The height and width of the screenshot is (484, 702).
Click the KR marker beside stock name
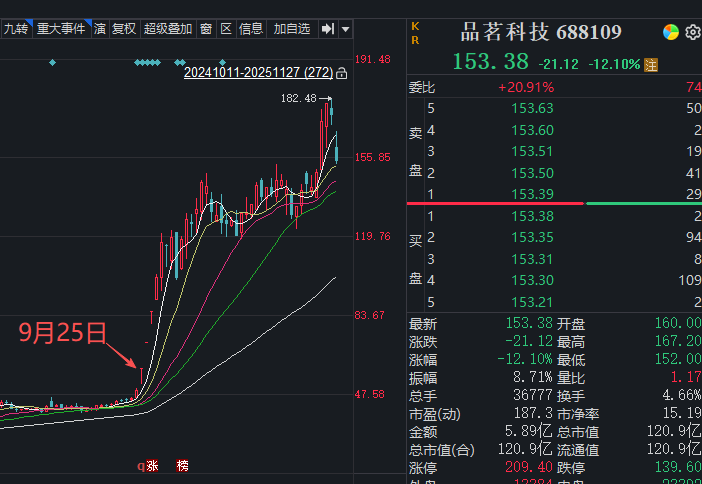(x=415, y=34)
